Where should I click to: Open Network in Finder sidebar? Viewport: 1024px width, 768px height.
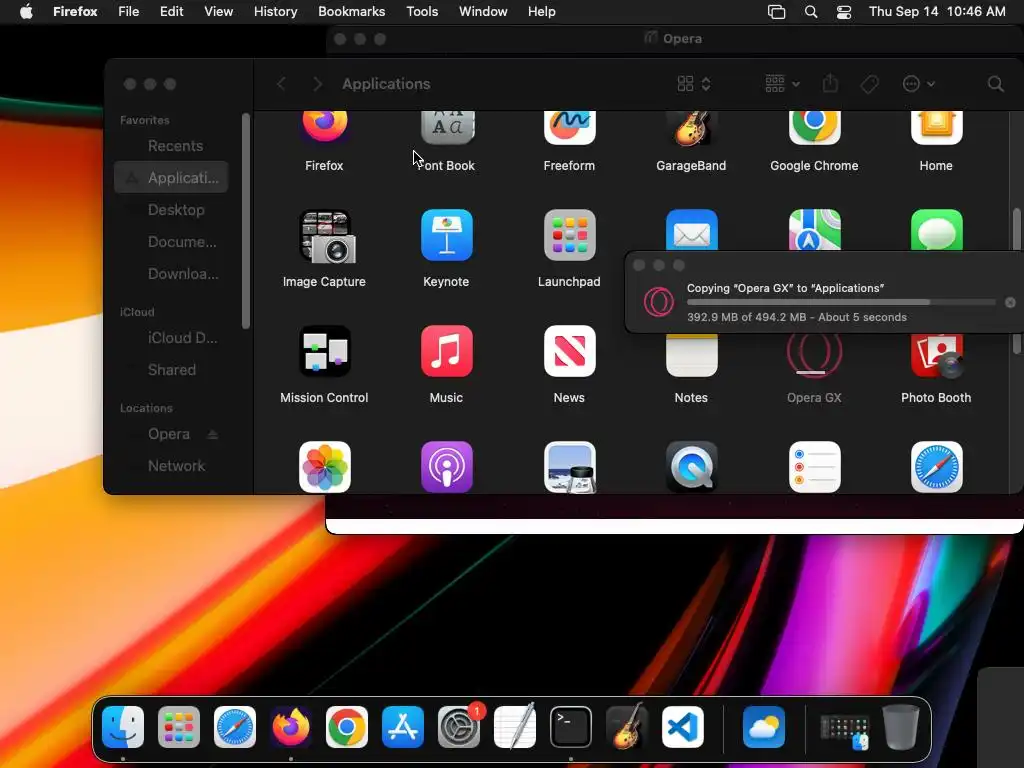(171, 466)
